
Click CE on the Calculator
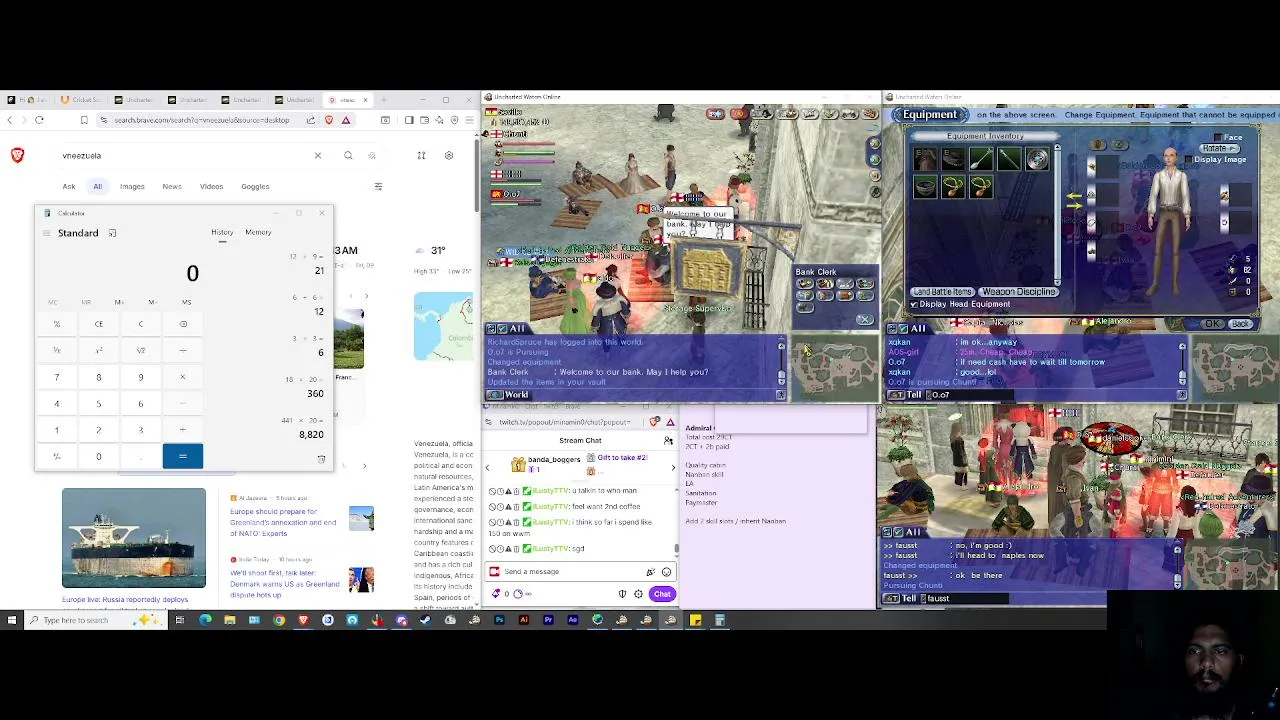coord(99,324)
